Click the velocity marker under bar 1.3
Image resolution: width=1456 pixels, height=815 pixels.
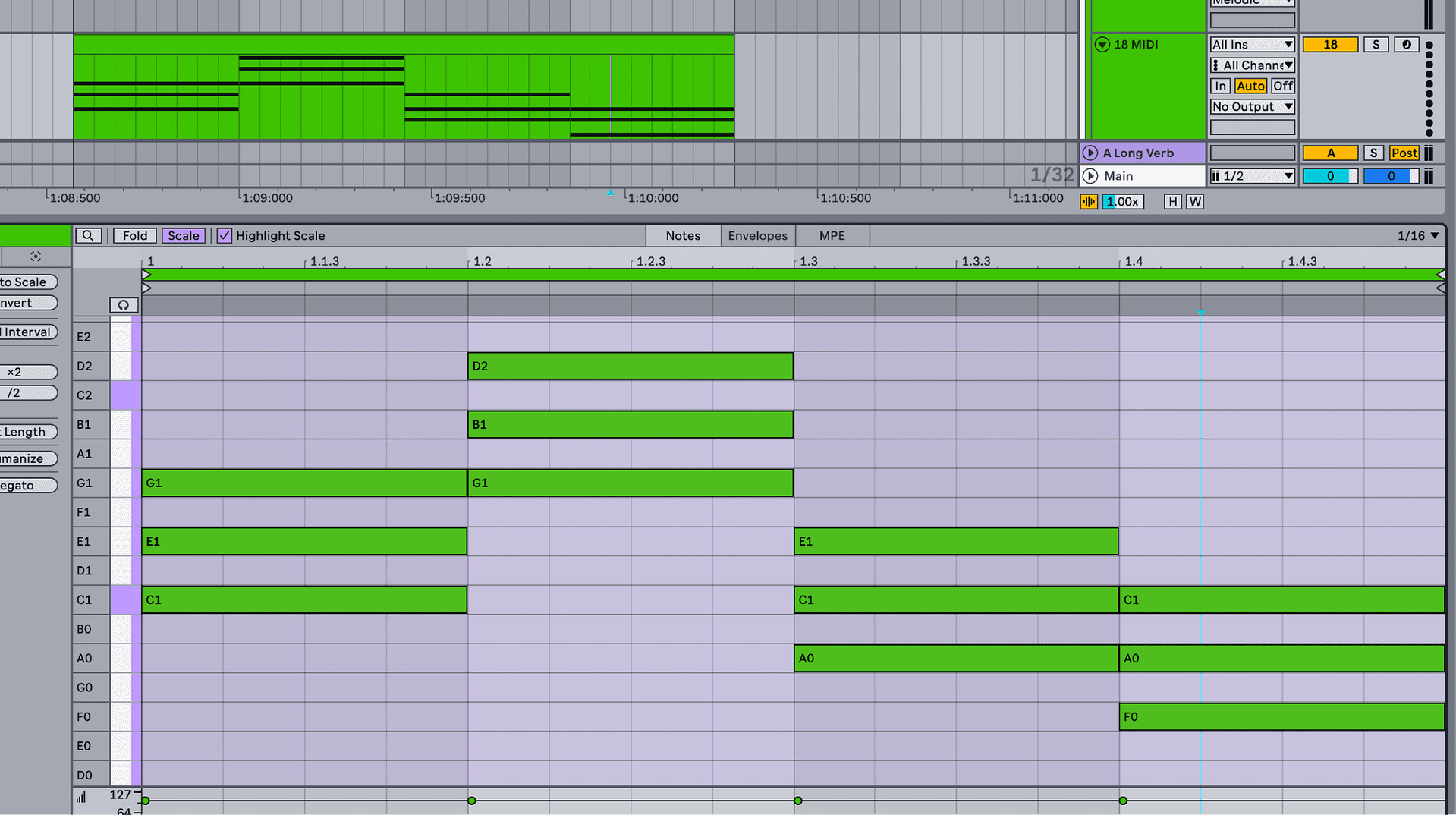[797, 801]
